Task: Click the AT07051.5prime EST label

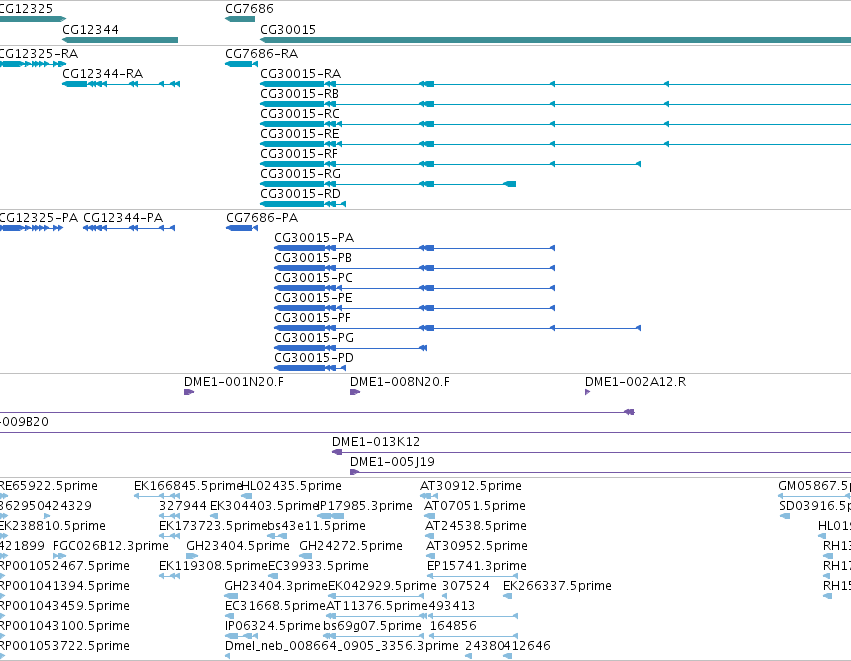Action: click(x=475, y=506)
